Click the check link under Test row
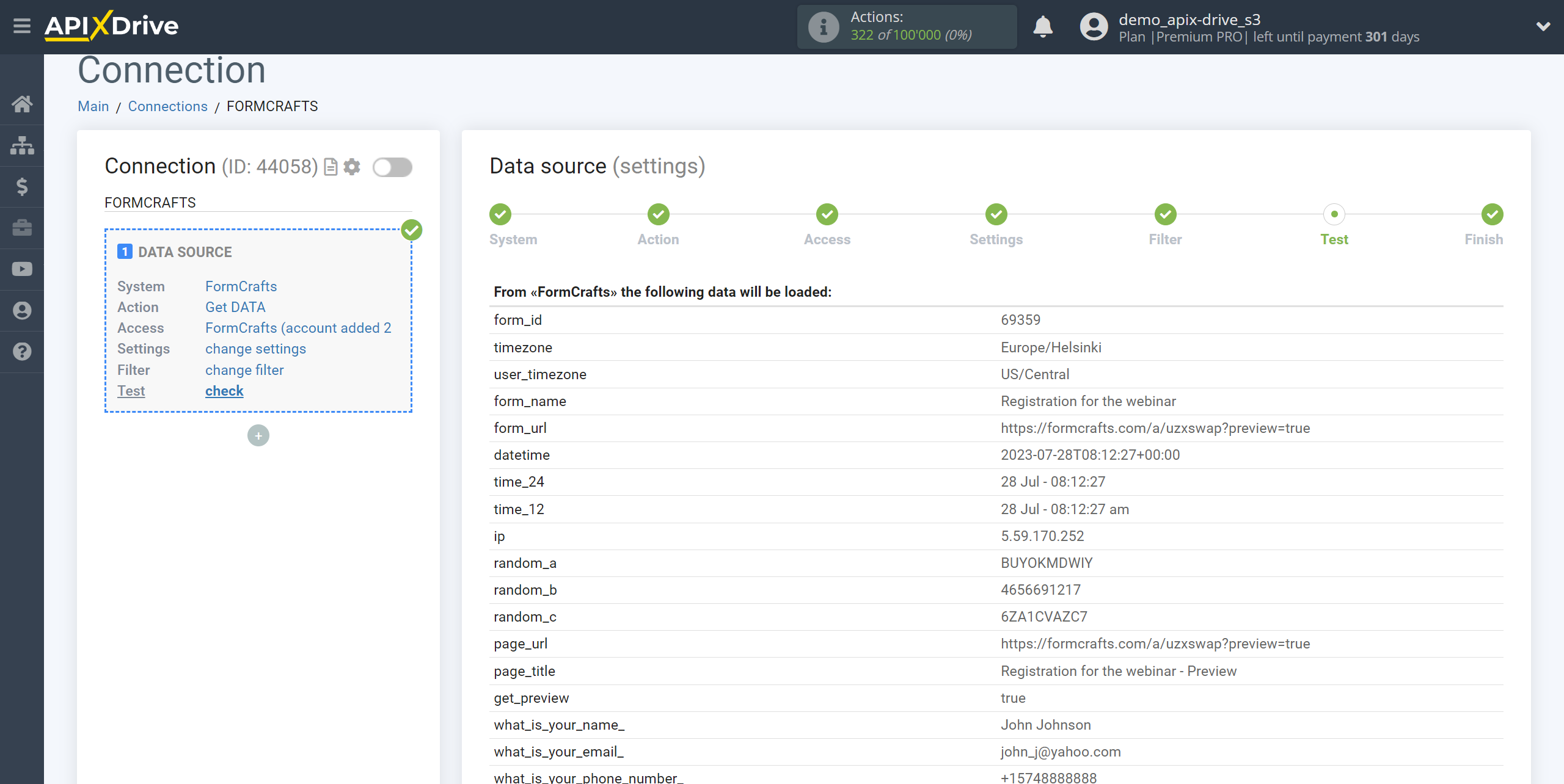 coord(224,390)
